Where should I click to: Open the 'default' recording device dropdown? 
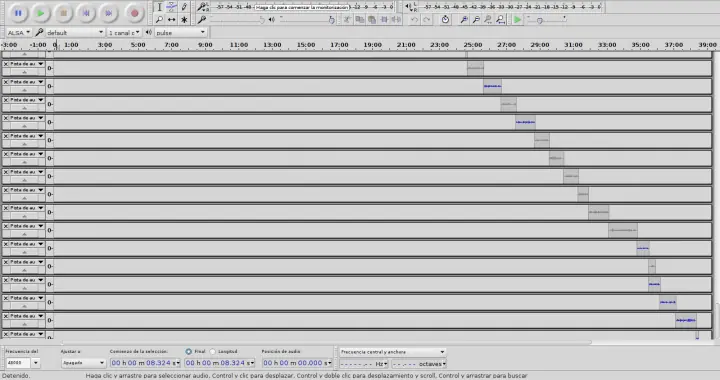(x=75, y=33)
